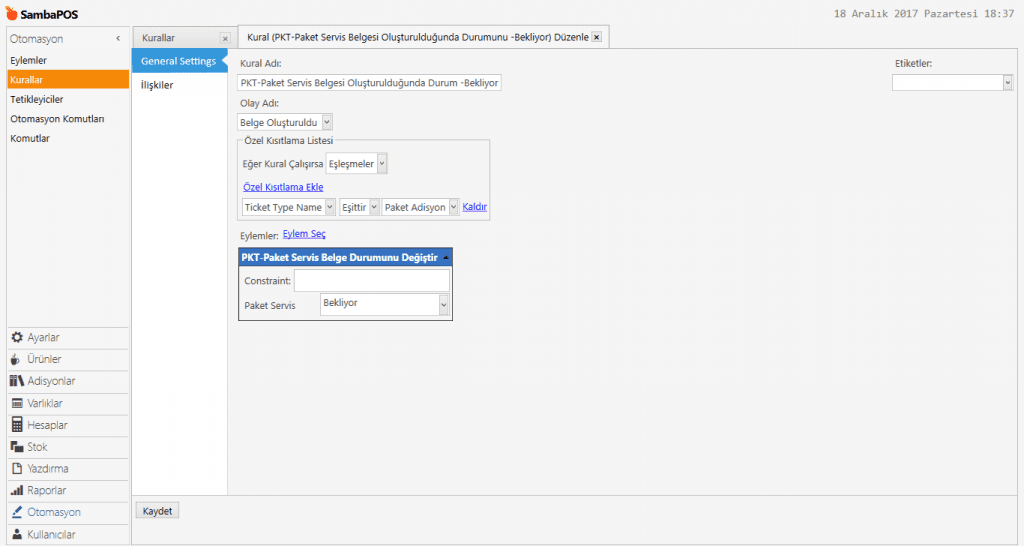Open Hesaplar section with calculator icon
Screen dimensions: 1024x546
tap(47, 425)
